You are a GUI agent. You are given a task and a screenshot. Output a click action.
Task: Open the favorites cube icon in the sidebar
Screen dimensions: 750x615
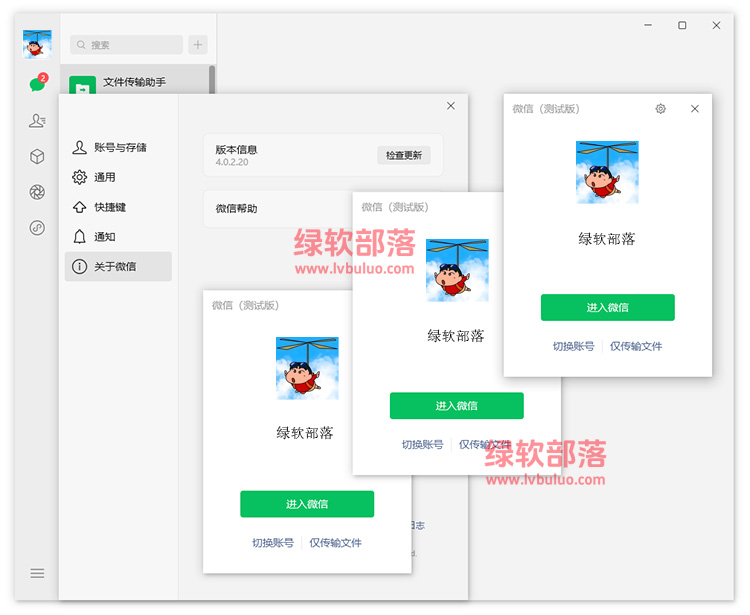click(x=37, y=156)
